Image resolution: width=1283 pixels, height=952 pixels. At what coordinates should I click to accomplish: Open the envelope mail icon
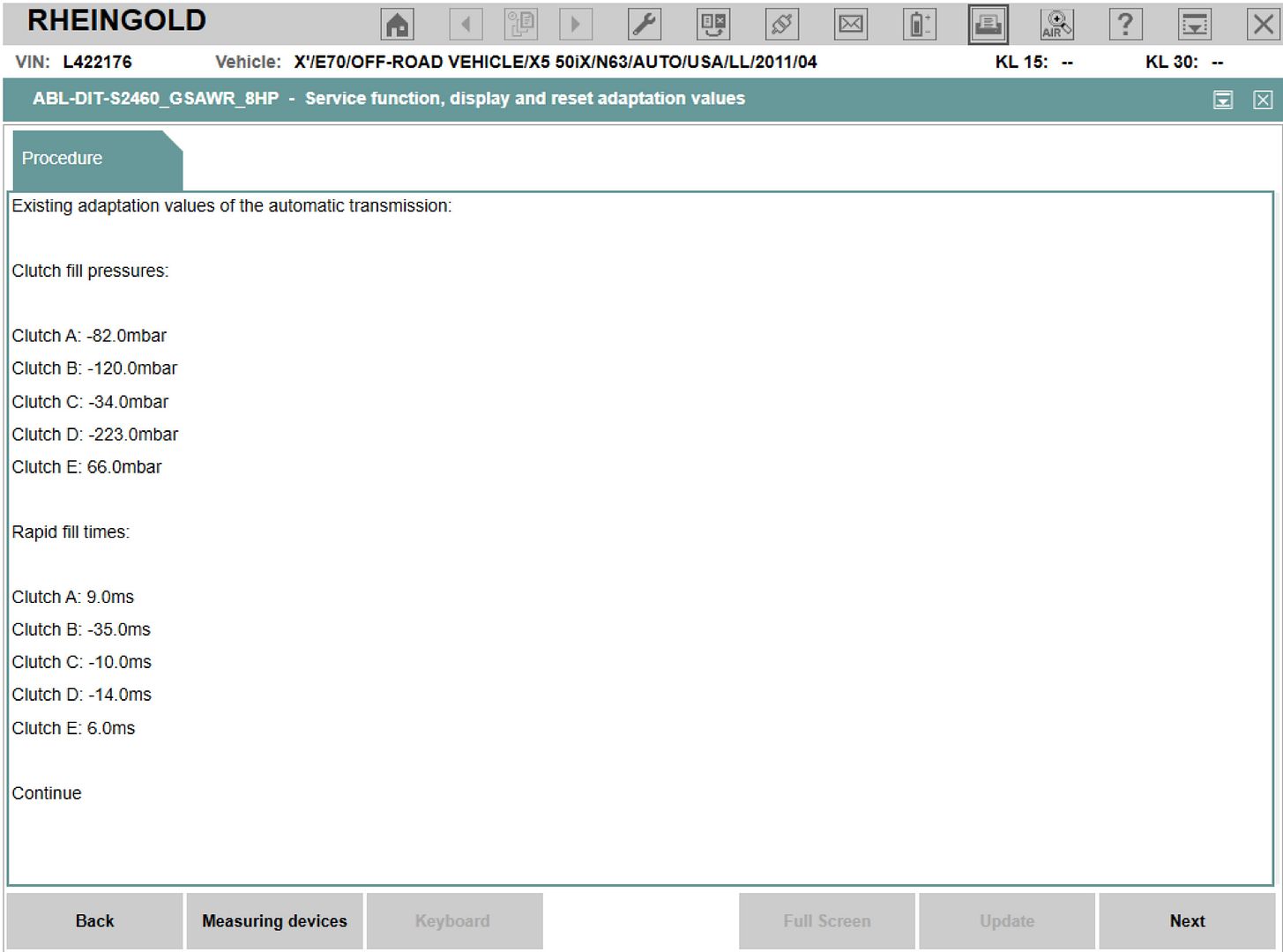pyautogui.click(x=851, y=24)
